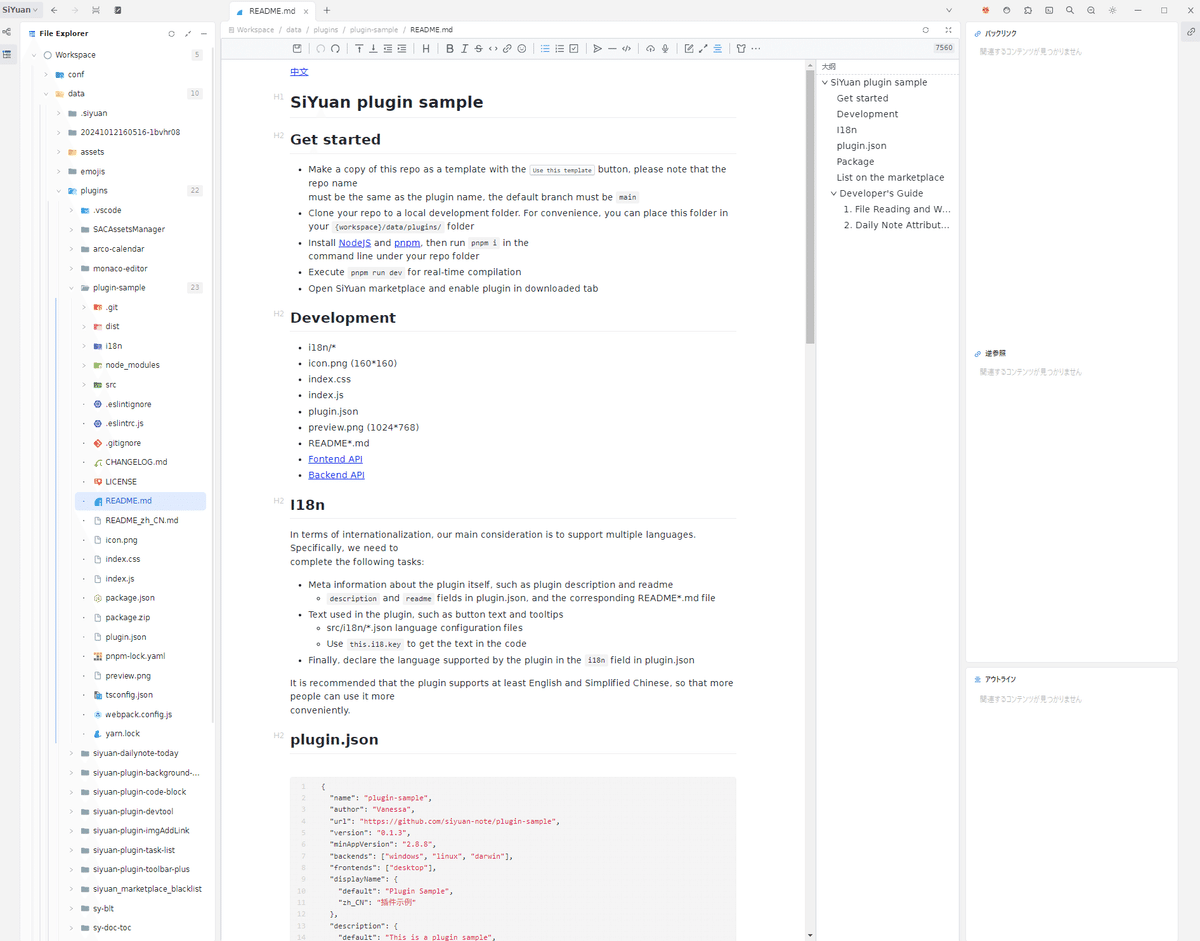The image size is (1200, 941).
Task: Collapse the plugins folder
Action: [59, 191]
